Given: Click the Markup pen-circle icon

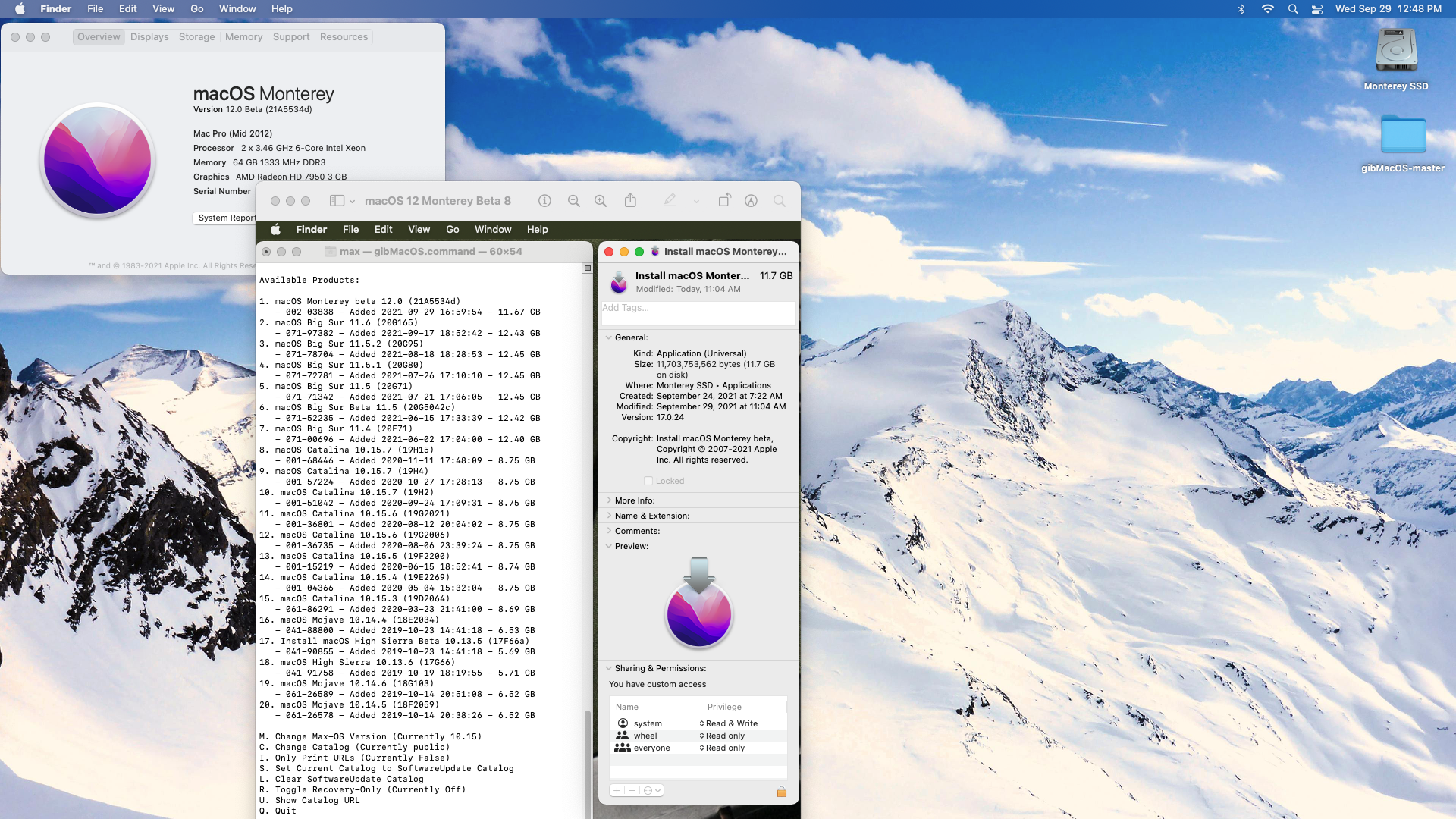Looking at the screenshot, I should pos(751,201).
